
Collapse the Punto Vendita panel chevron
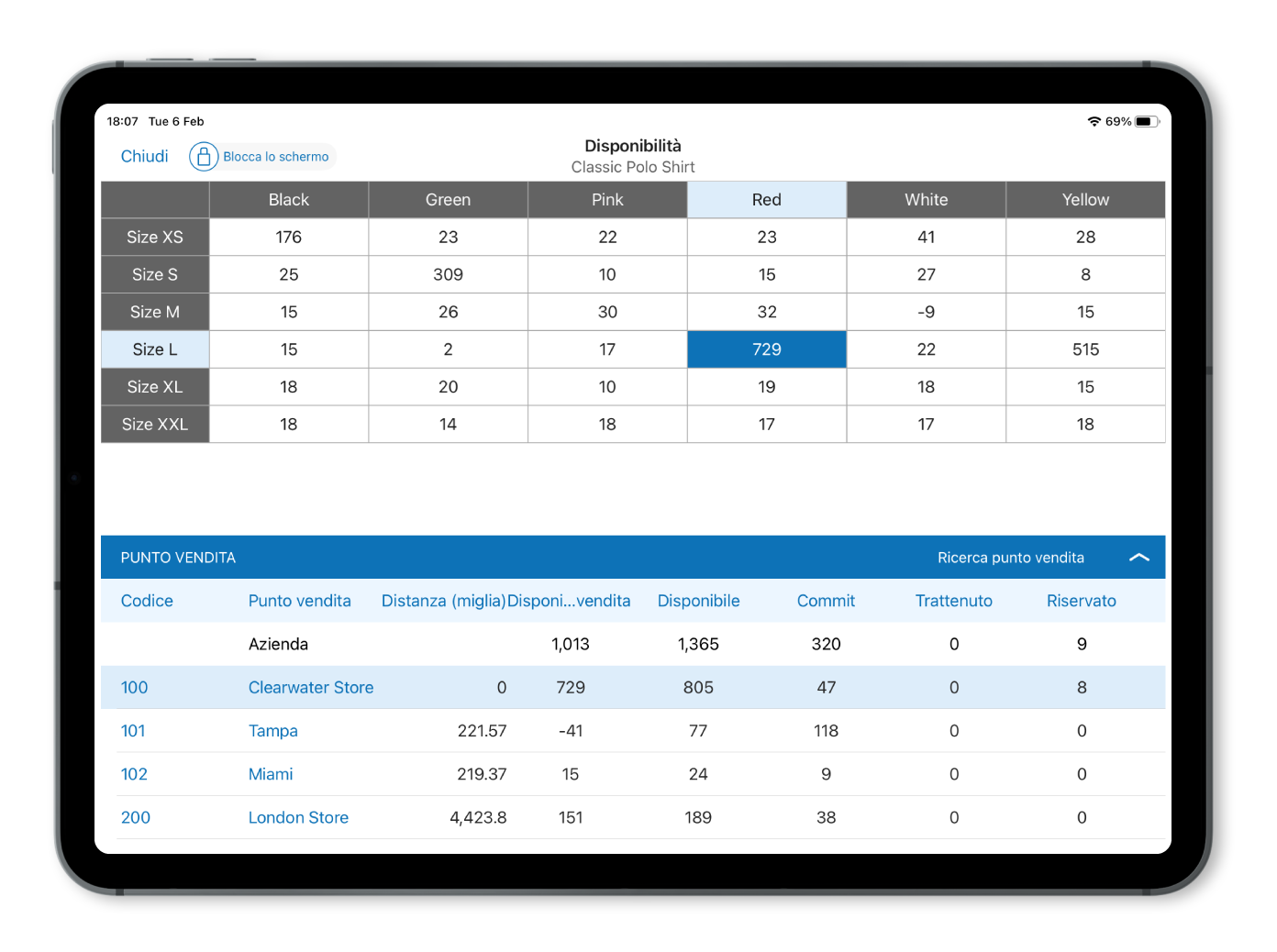pos(1138,558)
